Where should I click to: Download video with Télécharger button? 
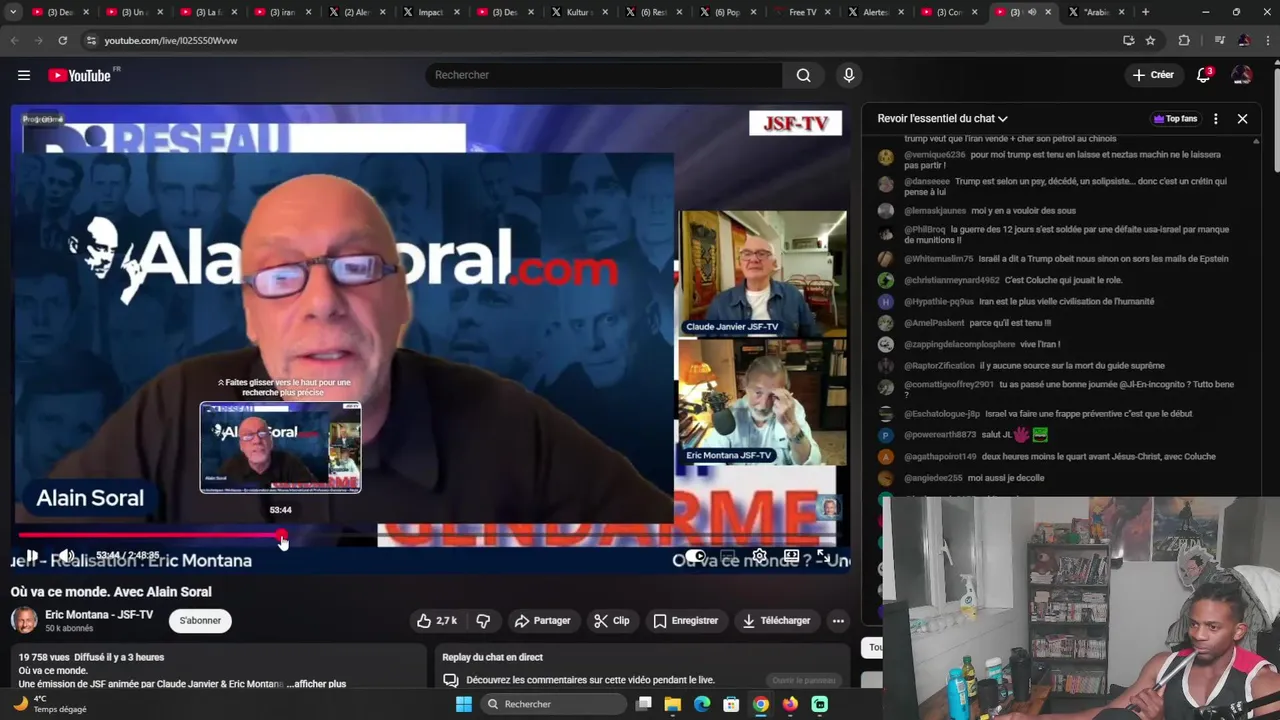pos(776,621)
